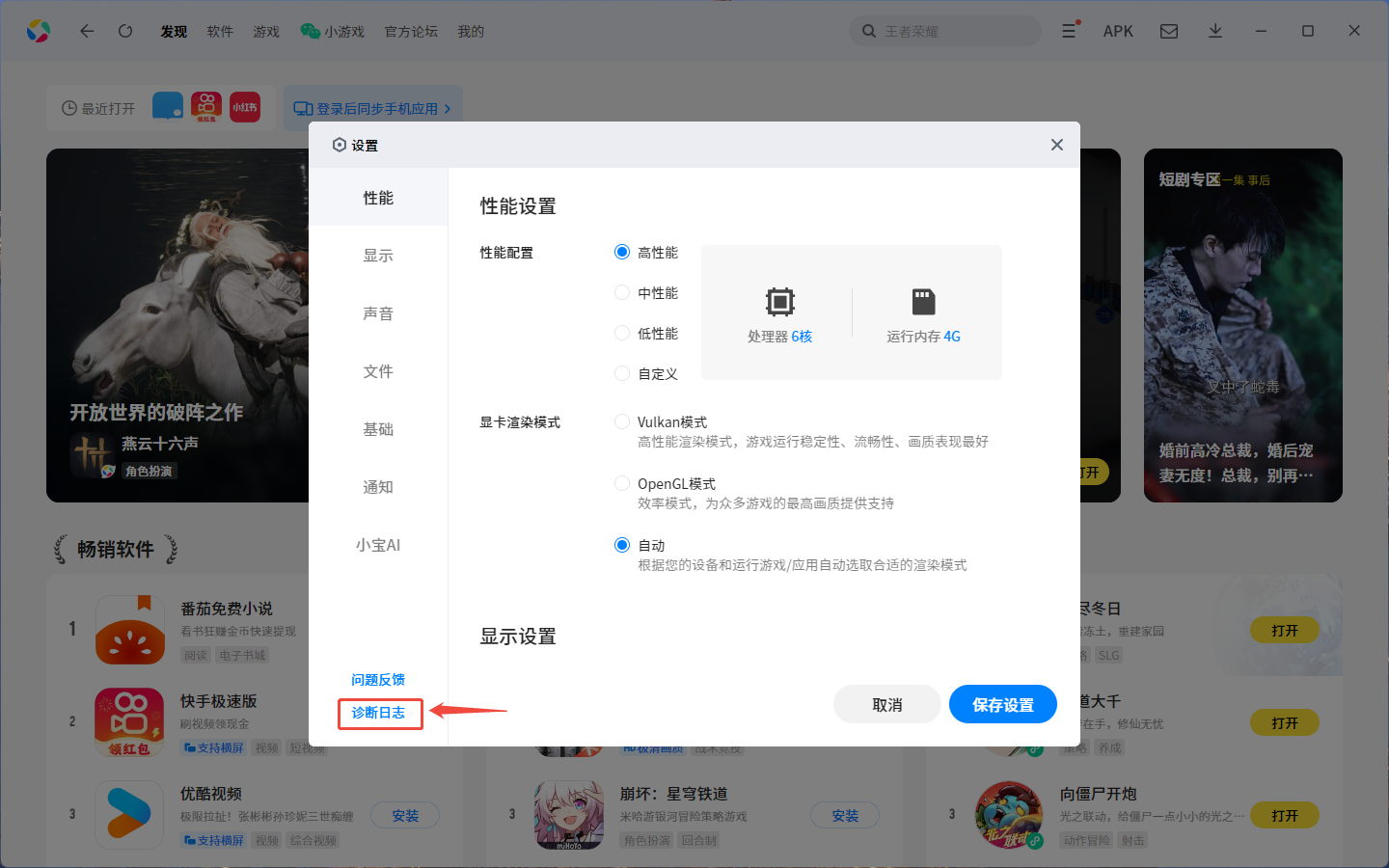Open the hamburger menu icon

point(1069,31)
